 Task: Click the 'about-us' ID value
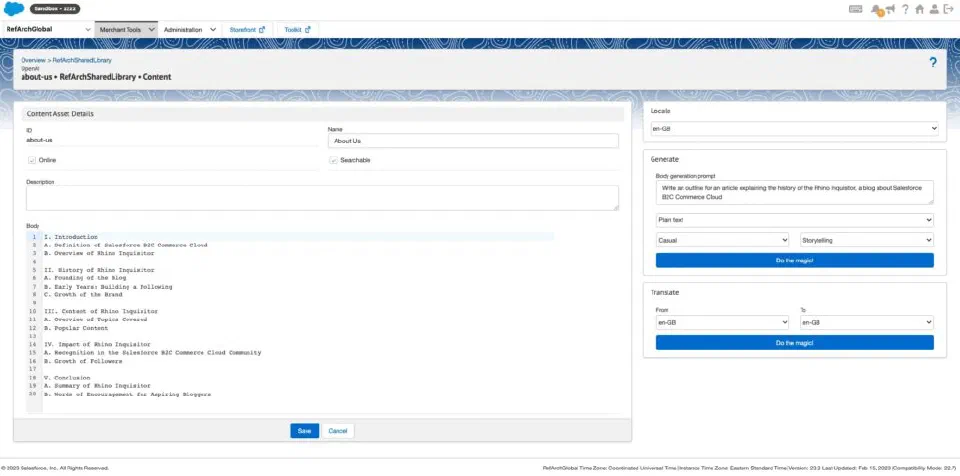click(x=39, y=140)
